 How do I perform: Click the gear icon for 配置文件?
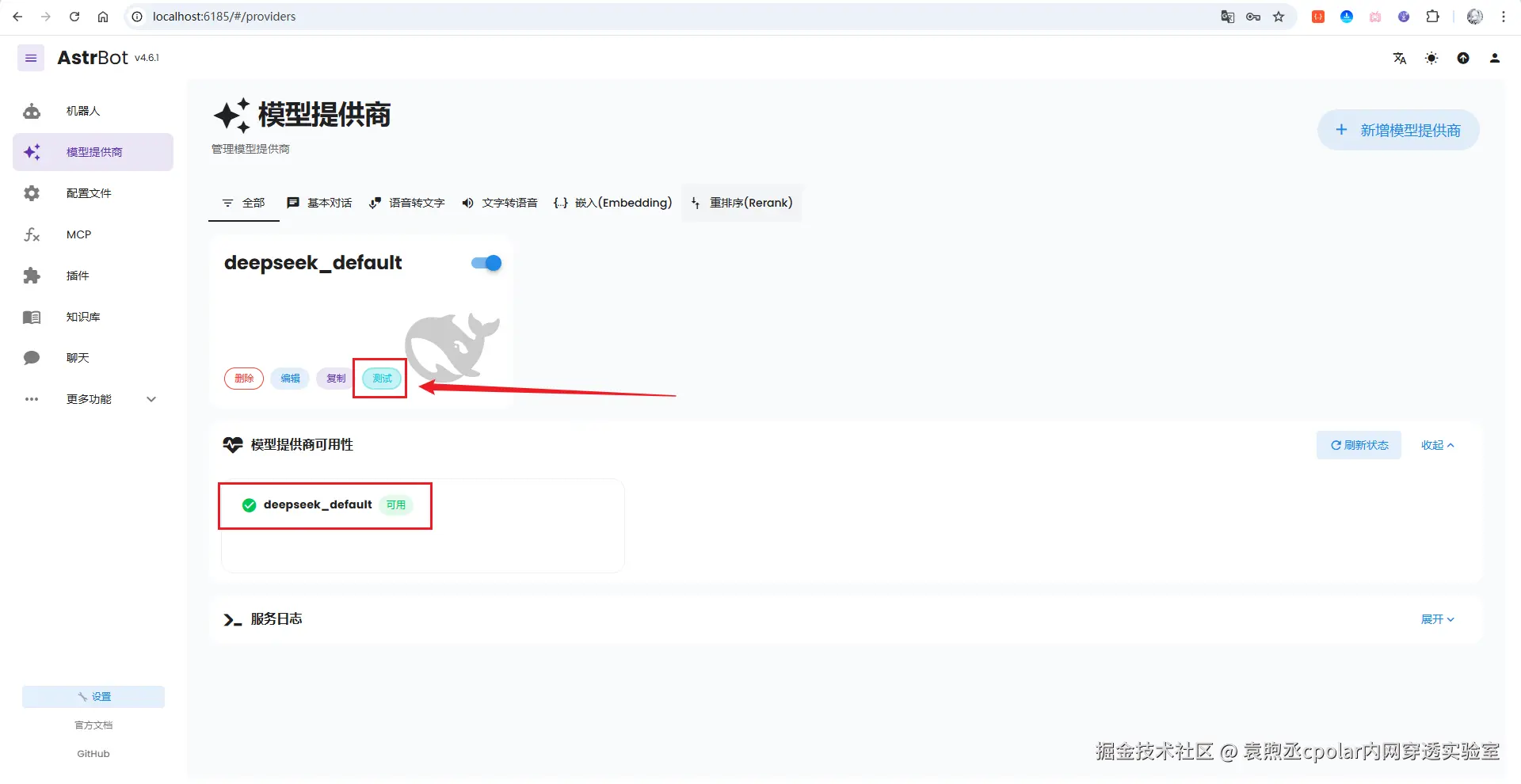tap(32, 193)
